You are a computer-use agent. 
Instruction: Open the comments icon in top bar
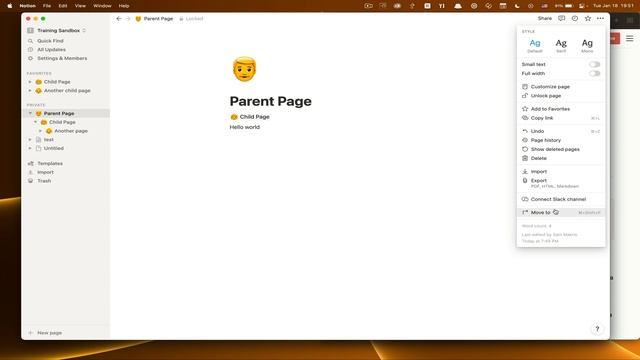click(562, 18)
